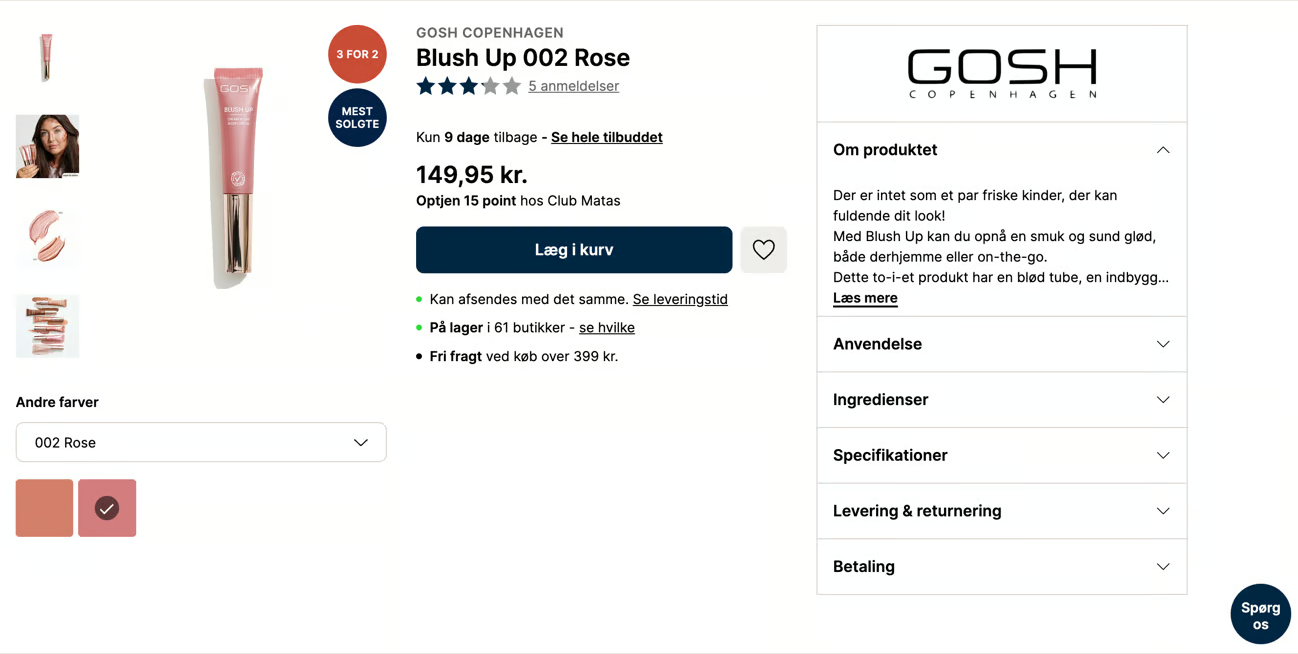View the stacked tubes thumbnail

coord(47,326)
